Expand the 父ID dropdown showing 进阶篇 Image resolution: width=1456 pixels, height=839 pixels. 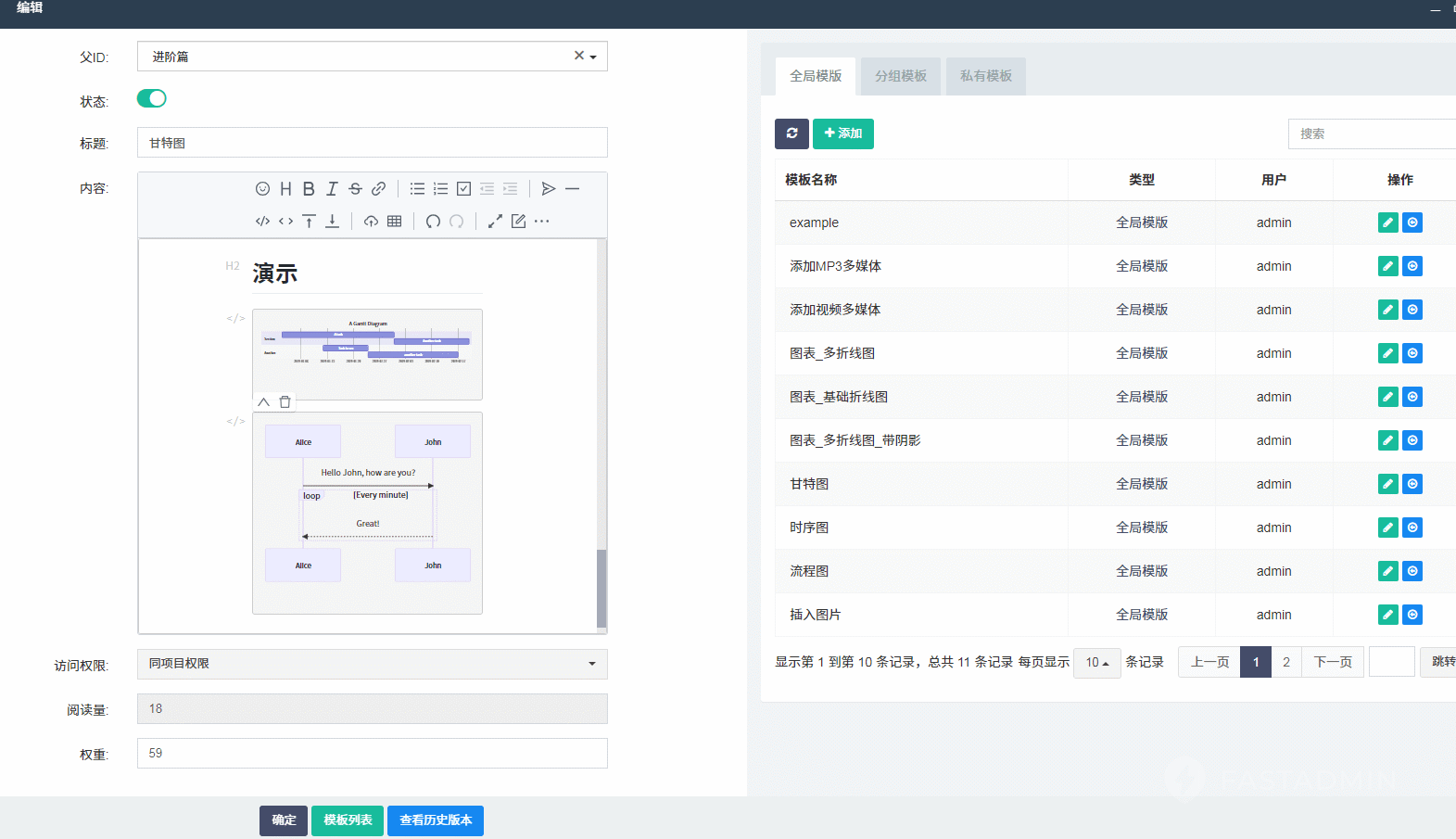(x=593, y=57)
